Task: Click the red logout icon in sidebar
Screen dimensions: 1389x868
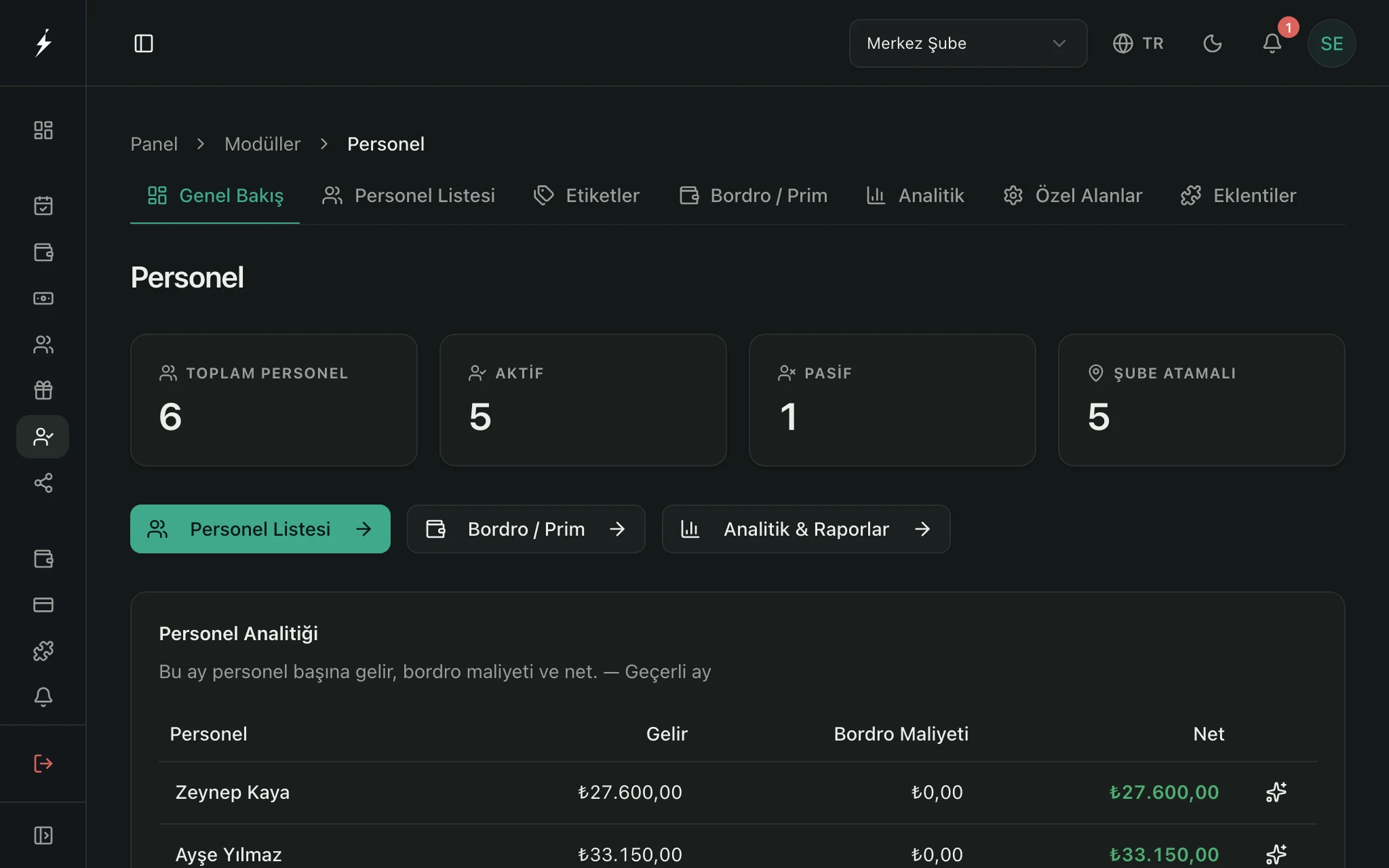Action: click(43, 764)
